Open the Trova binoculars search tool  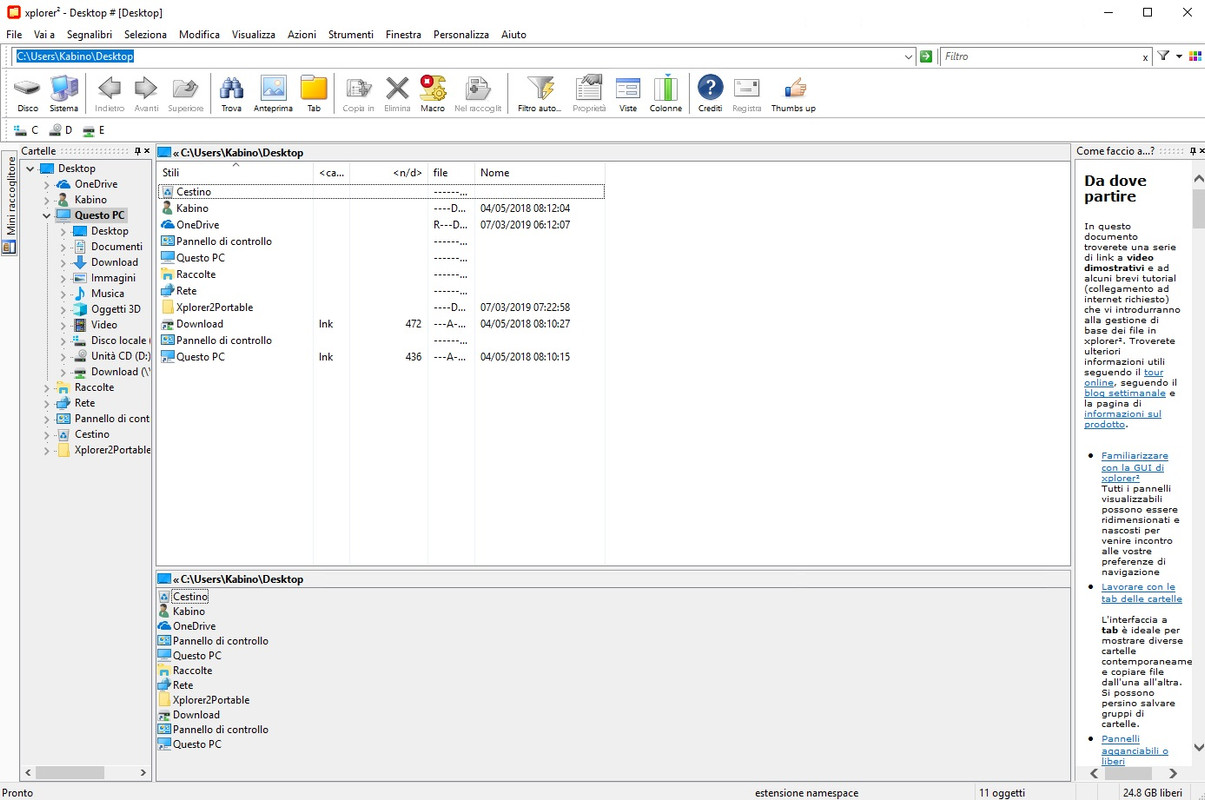click(231, 94)
